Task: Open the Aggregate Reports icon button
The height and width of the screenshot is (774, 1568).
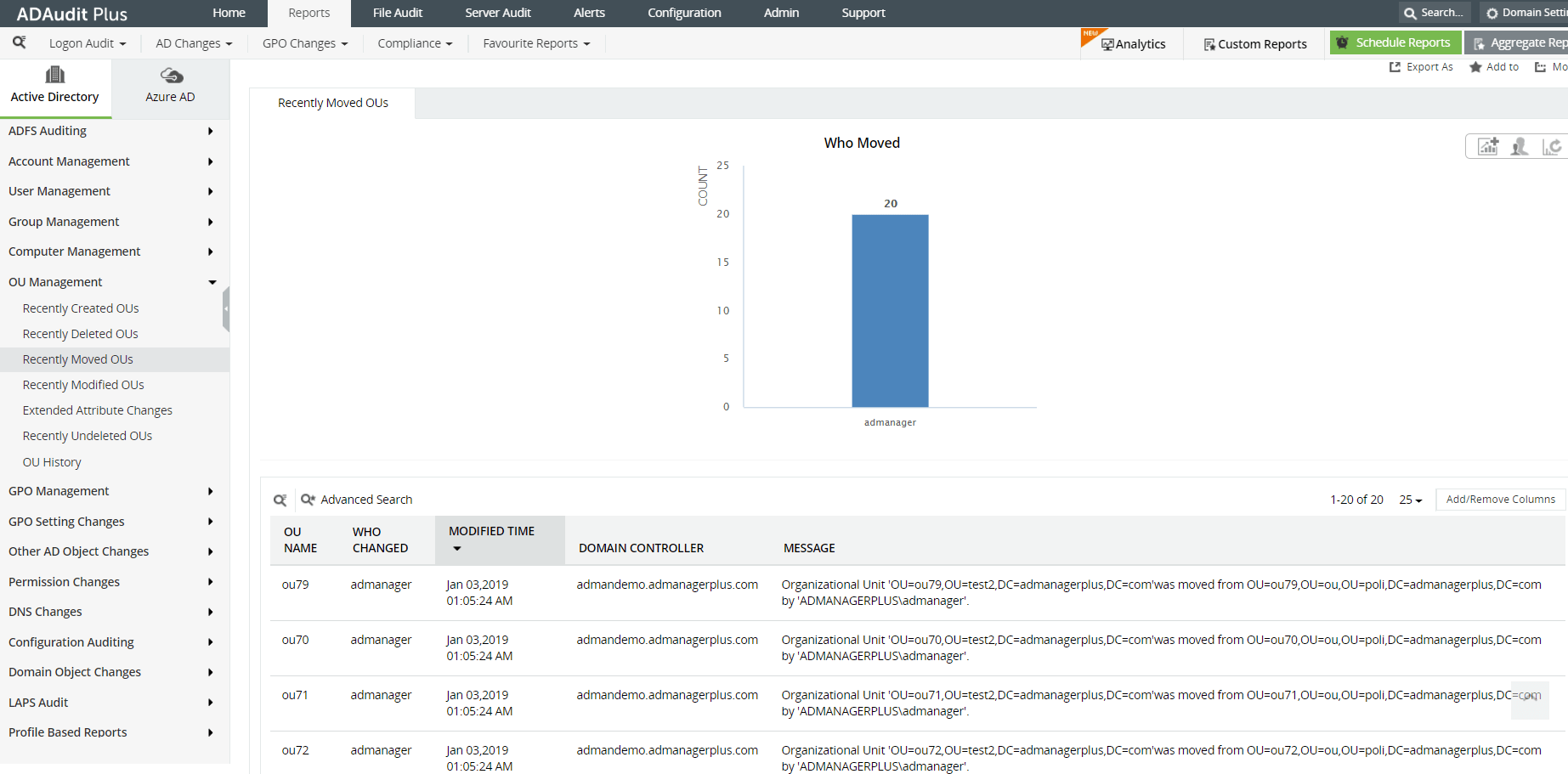Action: (1516, 42)
